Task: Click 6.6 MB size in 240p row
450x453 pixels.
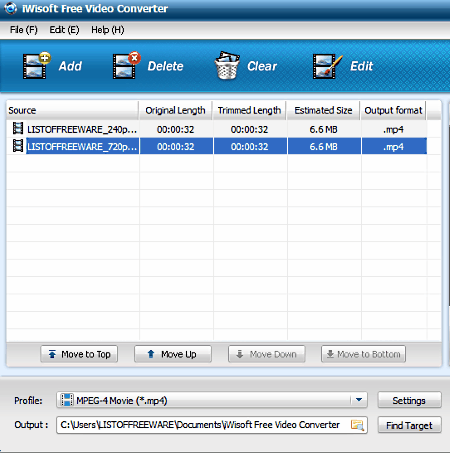Action: [323, 129]
